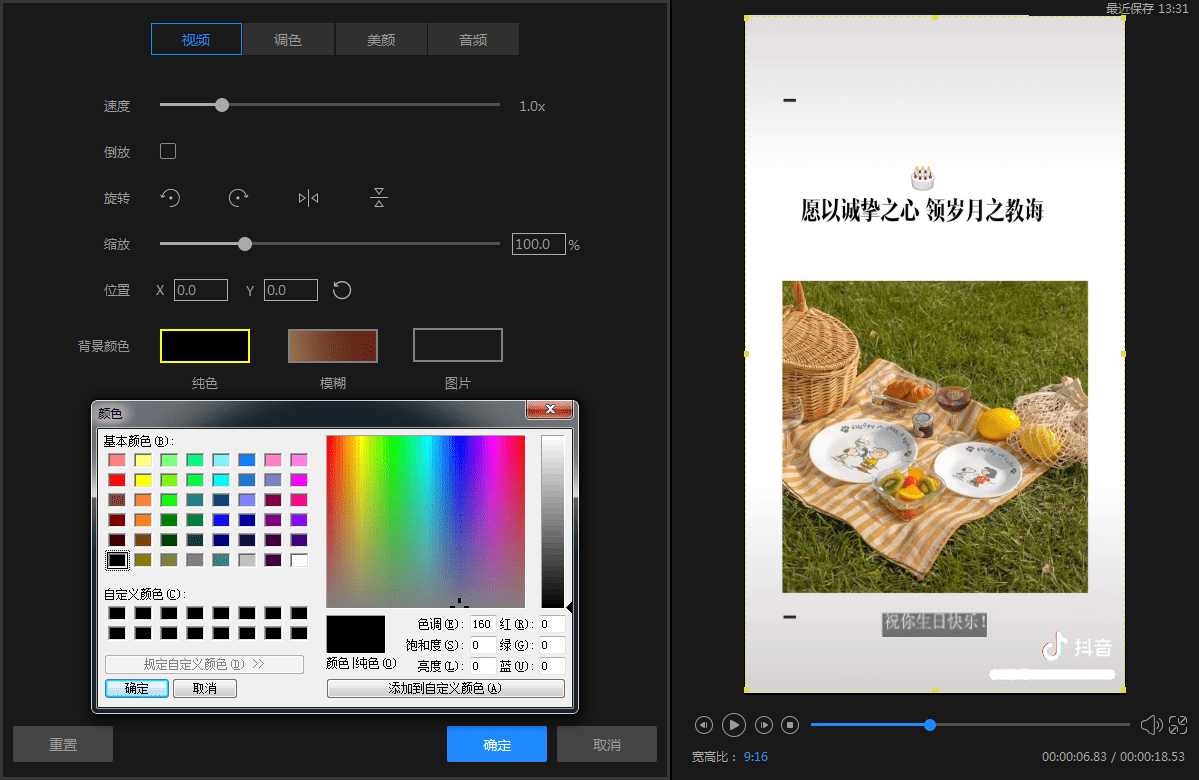Click 添加到自定义颜色 button
This screenshot has width=1199, height=780.
[x=445, y=688]
